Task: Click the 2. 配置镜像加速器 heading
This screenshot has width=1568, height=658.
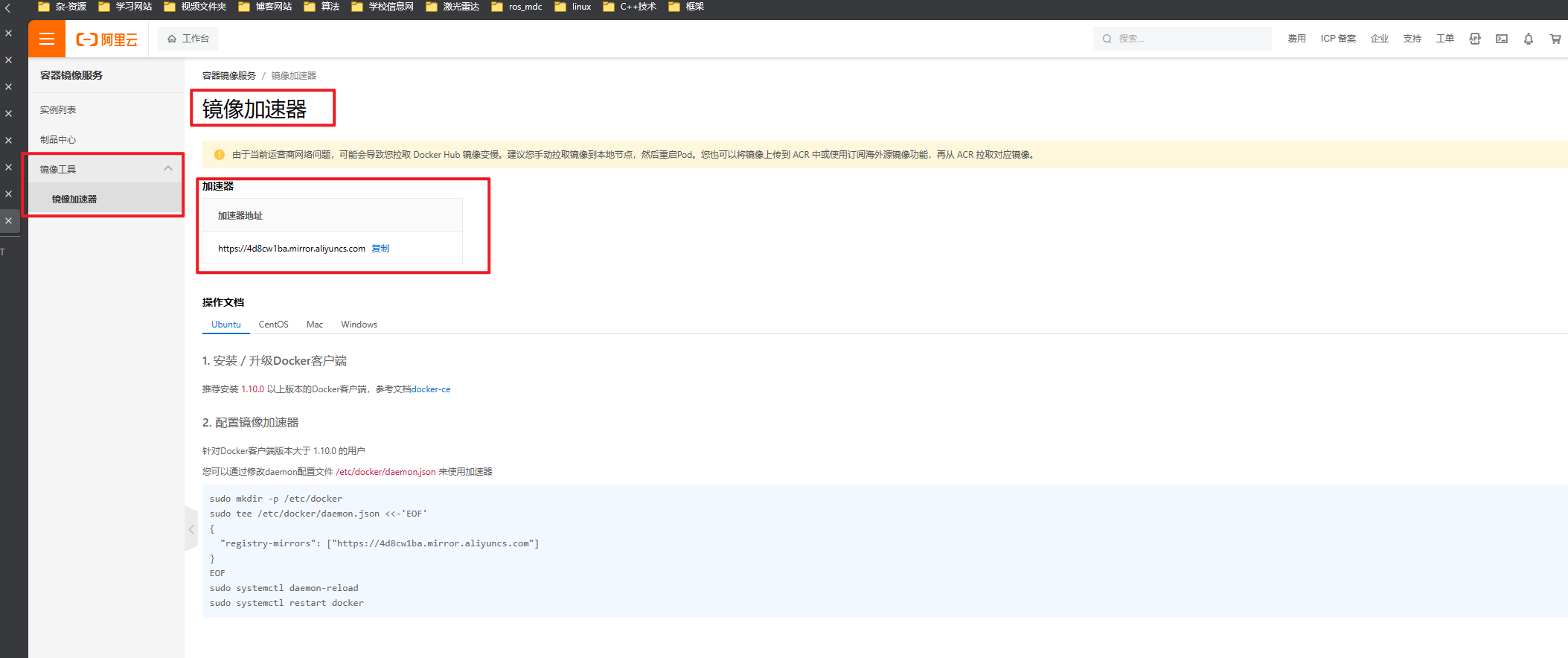Action: point(250,423)
